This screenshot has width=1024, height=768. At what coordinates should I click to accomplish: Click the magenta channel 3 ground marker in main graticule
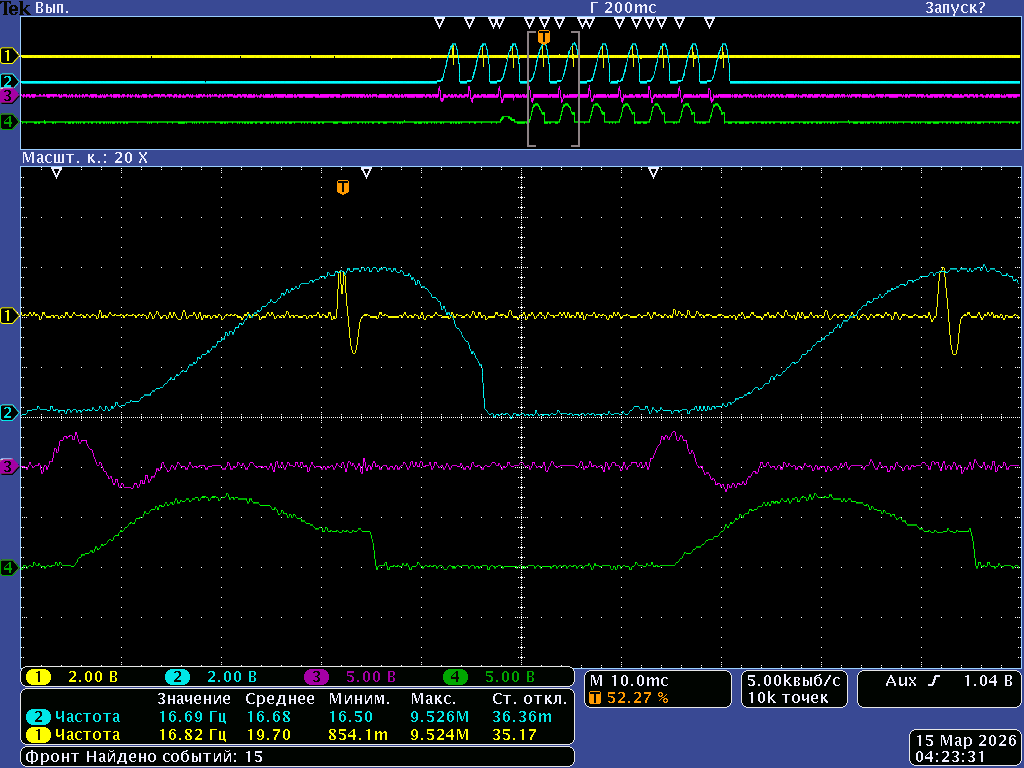pyautogui.click(x=10, y=467)
